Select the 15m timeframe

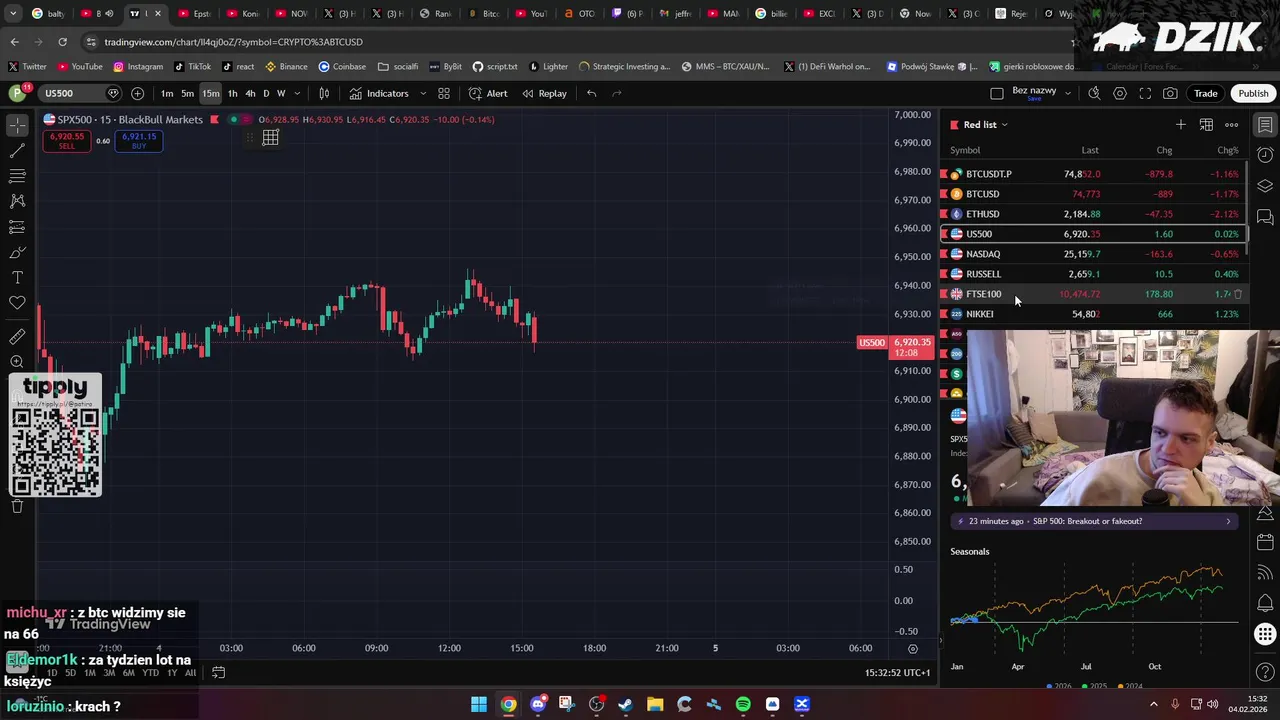211,93
